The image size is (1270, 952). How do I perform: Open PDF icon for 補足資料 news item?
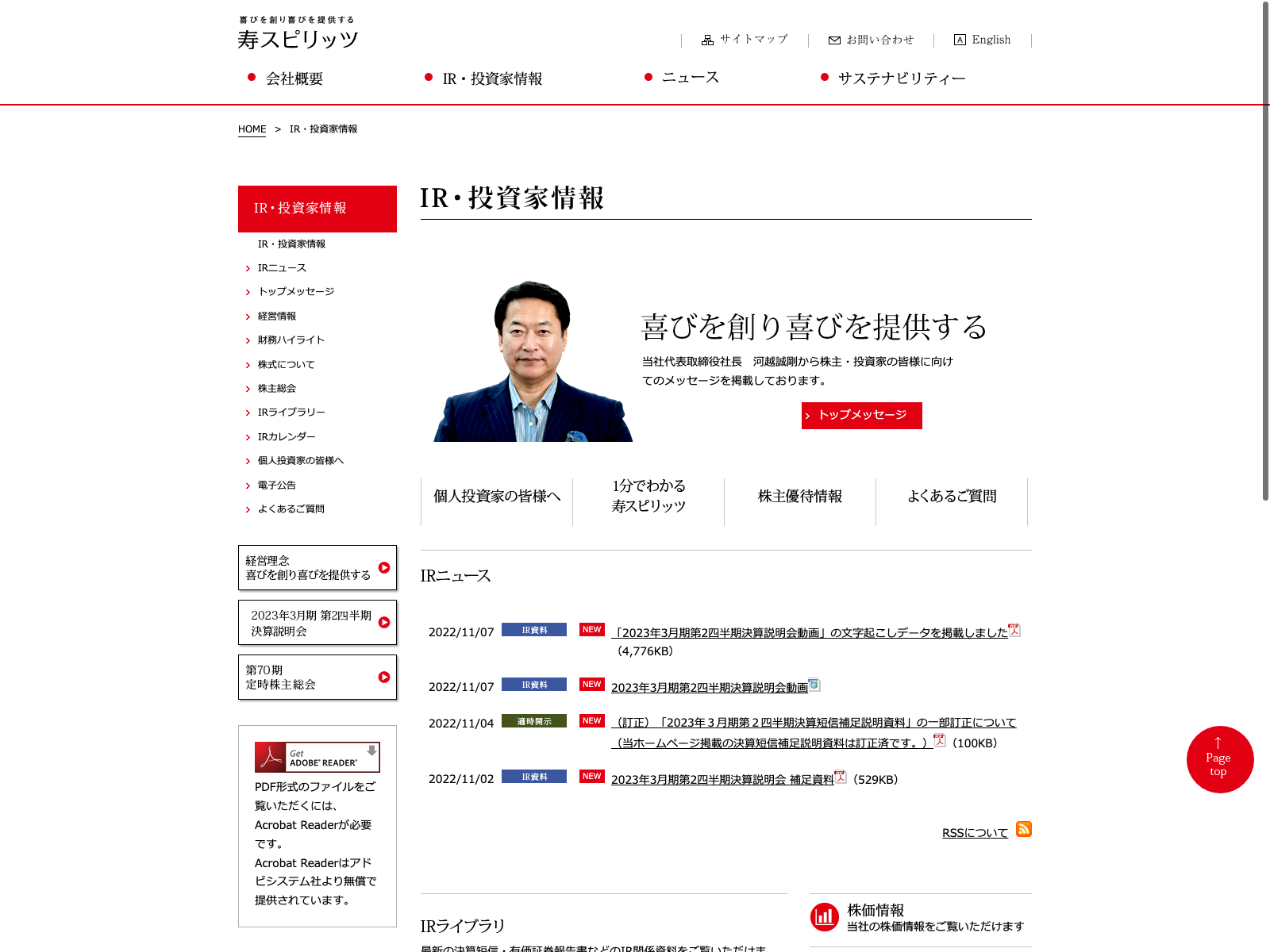click(x=841, y=777)
